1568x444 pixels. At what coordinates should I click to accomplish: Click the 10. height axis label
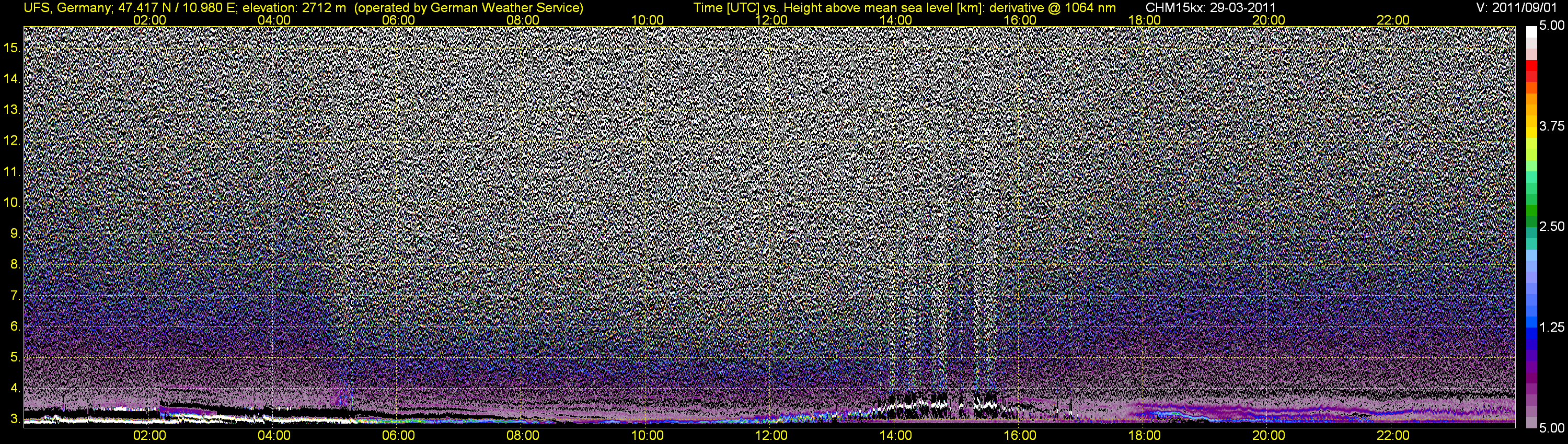(x=12, y=203)
